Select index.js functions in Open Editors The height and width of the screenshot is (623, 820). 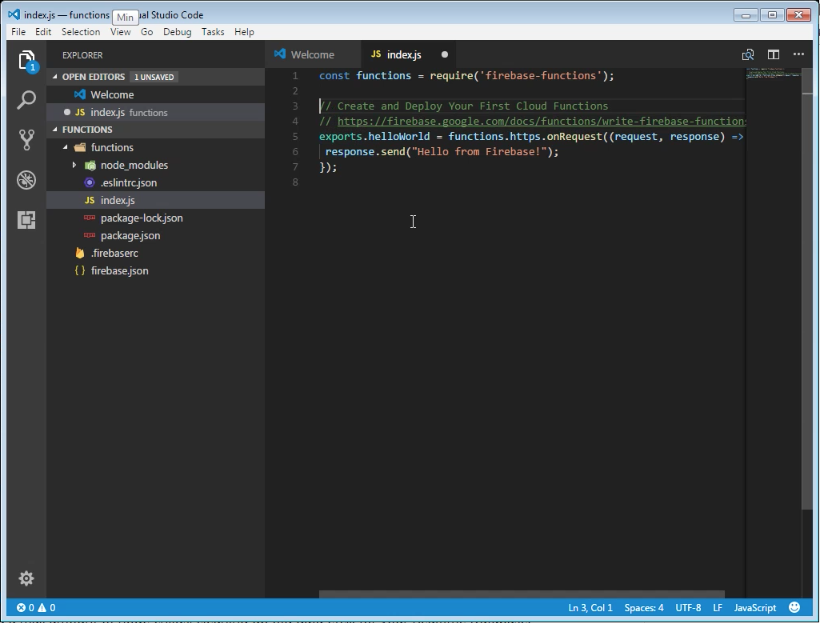point(155,112)
